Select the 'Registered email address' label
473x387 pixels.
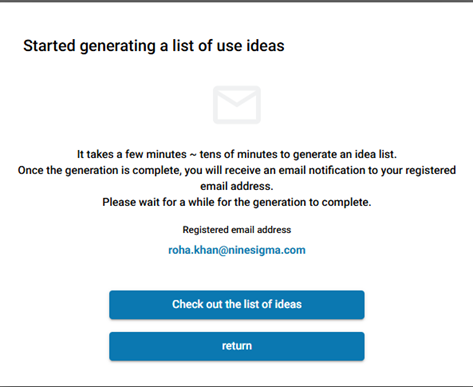pos(237,230)
